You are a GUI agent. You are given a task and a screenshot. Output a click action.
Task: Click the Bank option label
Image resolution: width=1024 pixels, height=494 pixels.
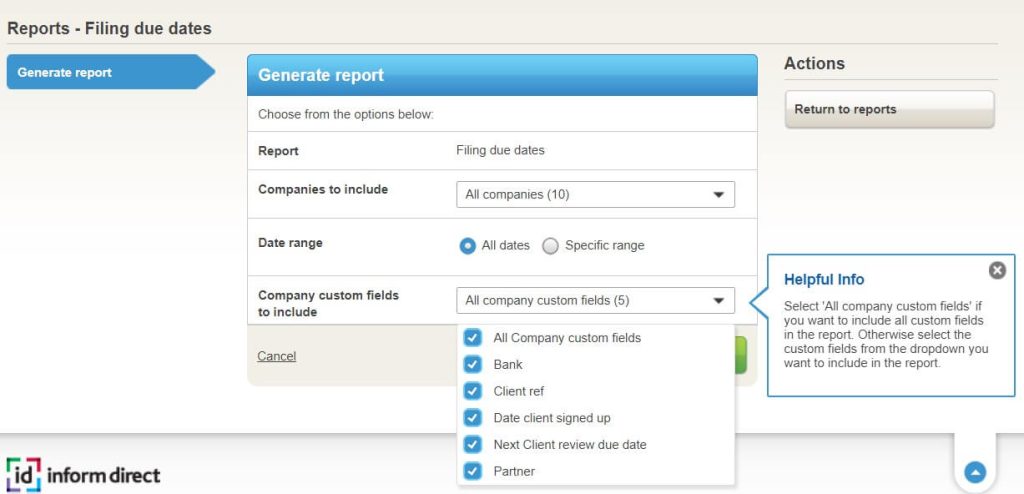[508, 365]
